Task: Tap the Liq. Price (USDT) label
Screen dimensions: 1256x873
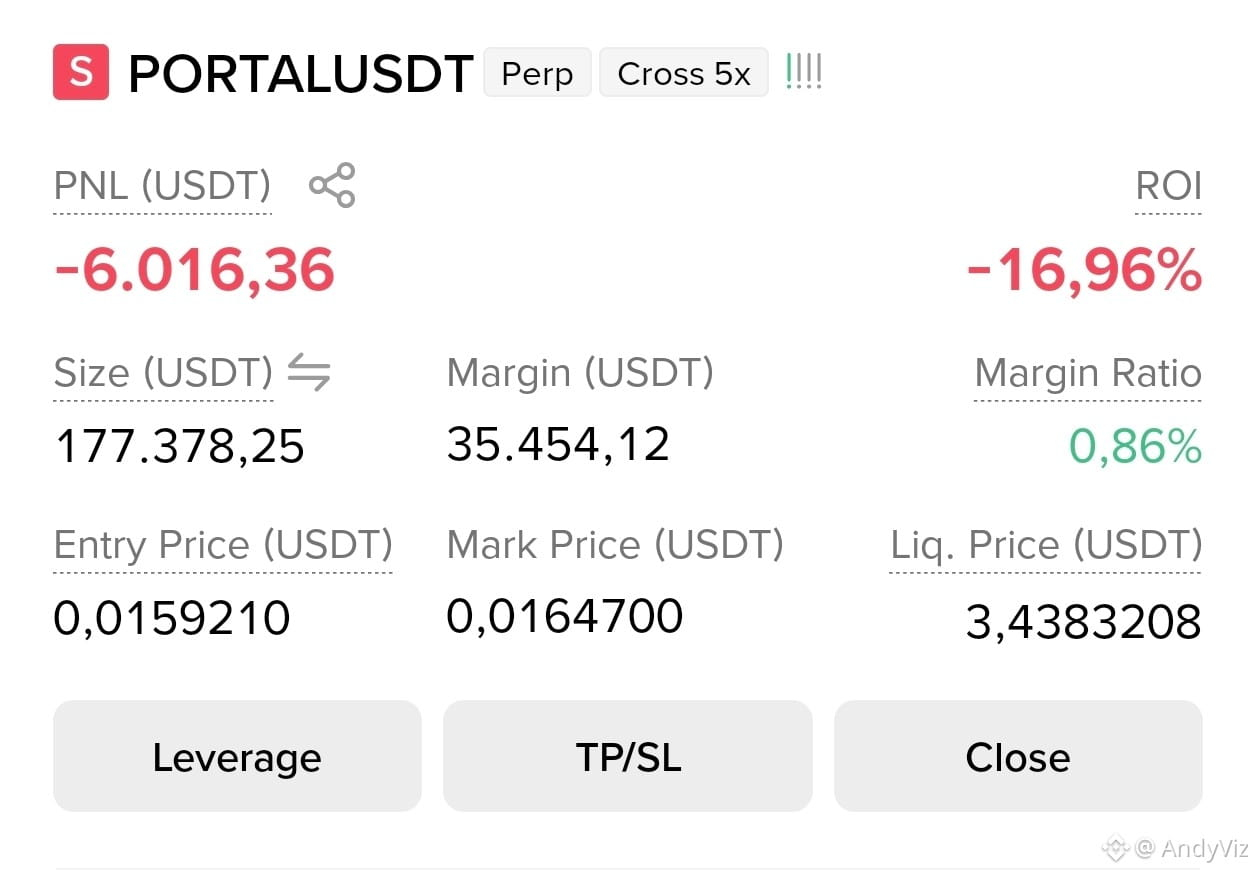Action: [x=1046, y=546]
